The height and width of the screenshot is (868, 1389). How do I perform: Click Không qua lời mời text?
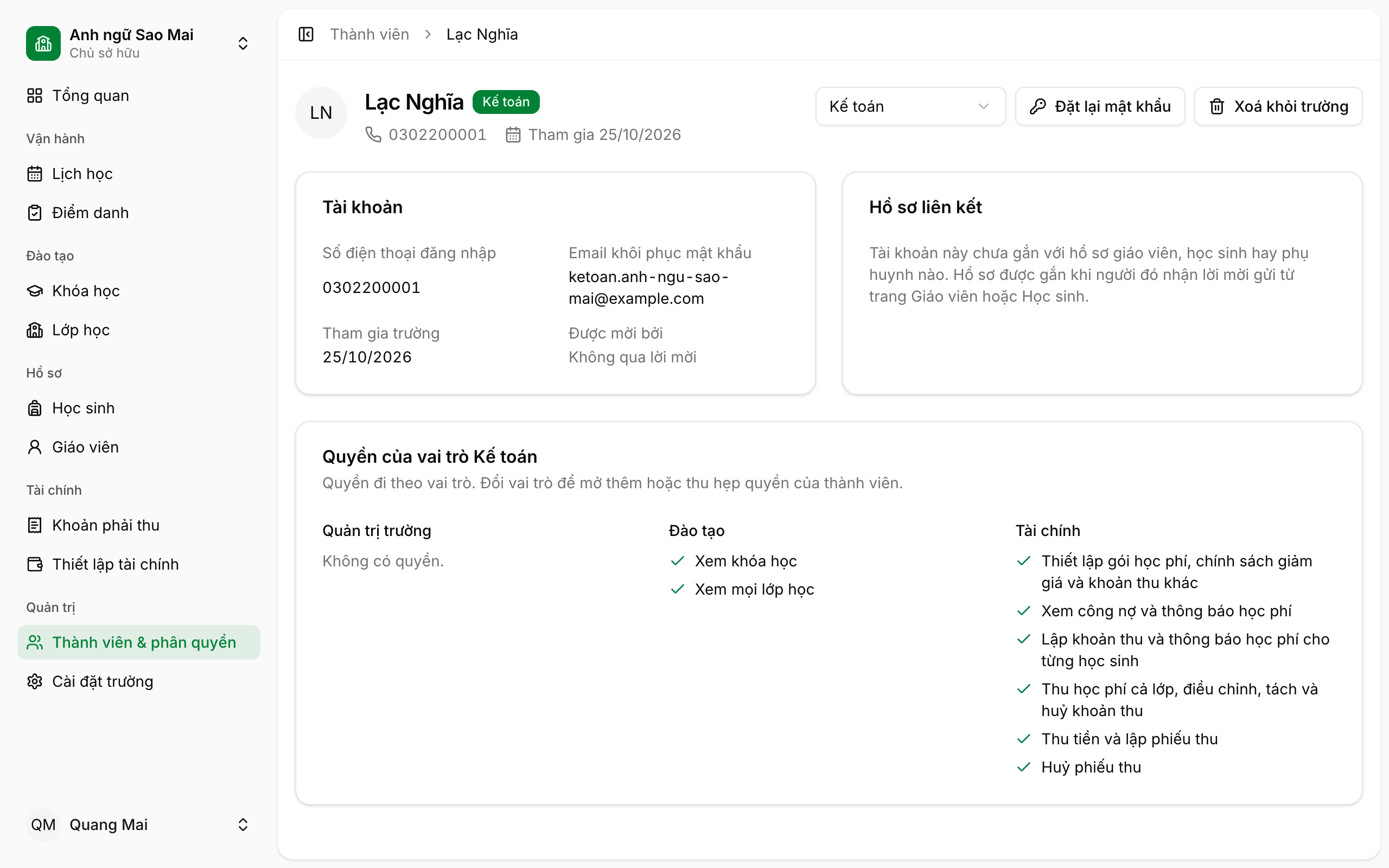coord(632,357)
